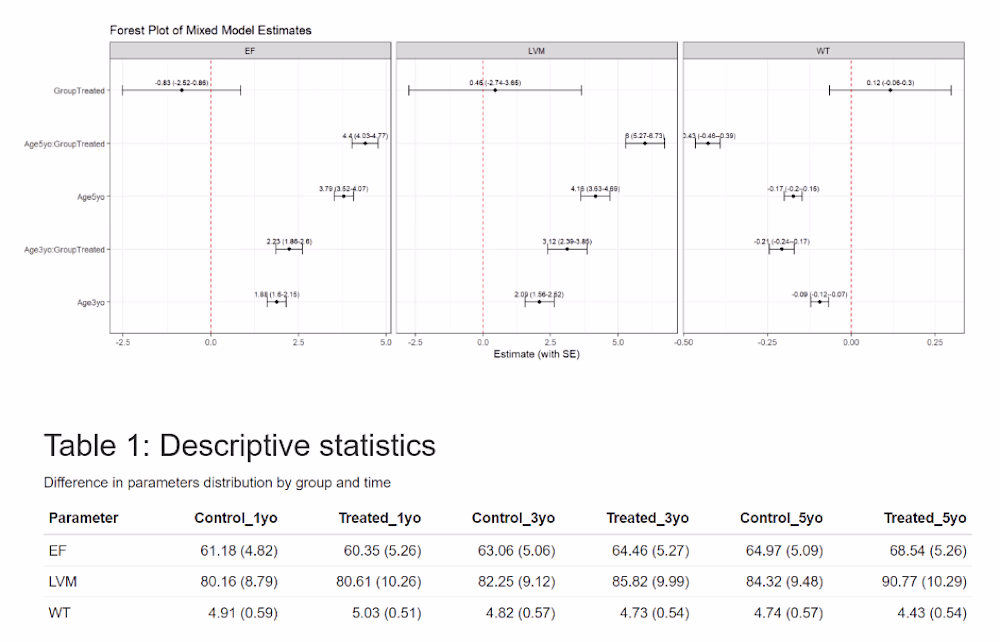Click the Age3yo:GroupTreated y-axis label

(x=65, y=249)
